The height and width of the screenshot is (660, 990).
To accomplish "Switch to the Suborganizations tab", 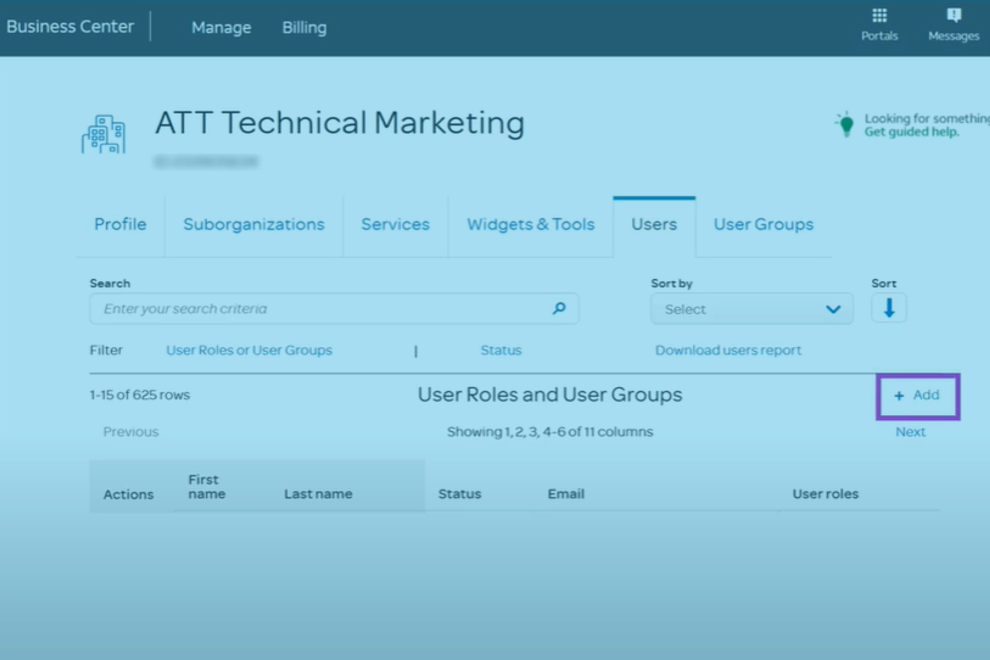I will click(254, 224).
